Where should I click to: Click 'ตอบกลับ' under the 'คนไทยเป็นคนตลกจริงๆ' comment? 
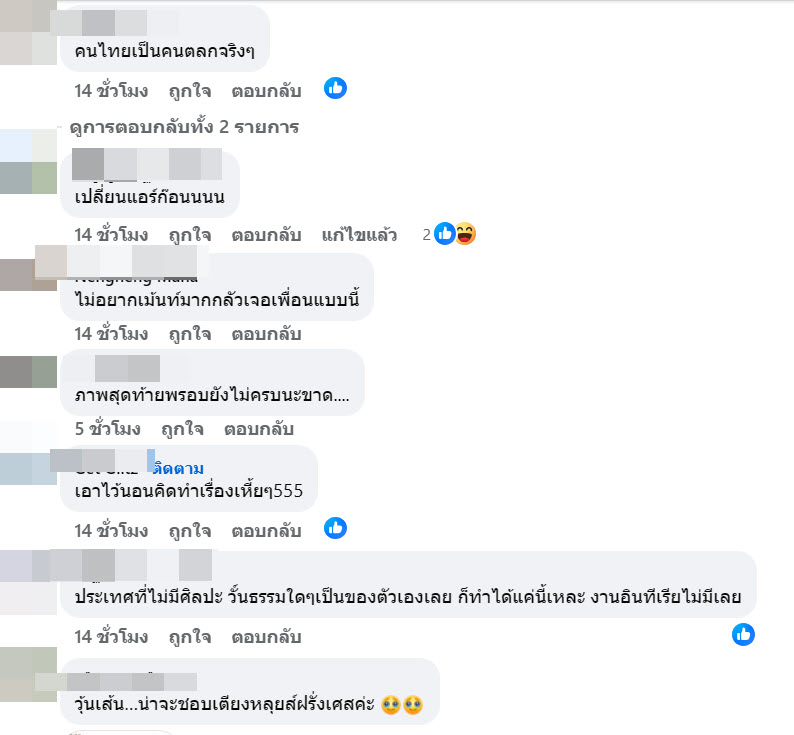click(x=266, y=91)
